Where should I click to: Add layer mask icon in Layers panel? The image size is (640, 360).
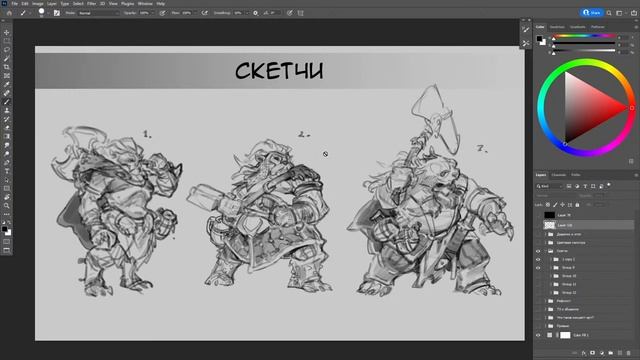593,353
